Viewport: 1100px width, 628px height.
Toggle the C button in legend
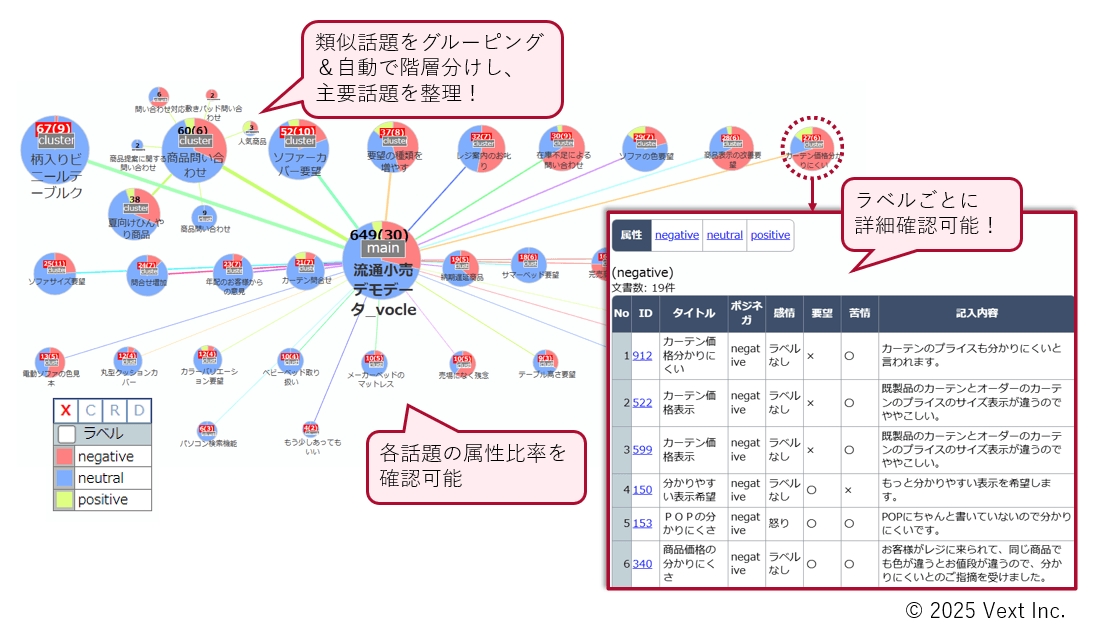click(90, 411)
